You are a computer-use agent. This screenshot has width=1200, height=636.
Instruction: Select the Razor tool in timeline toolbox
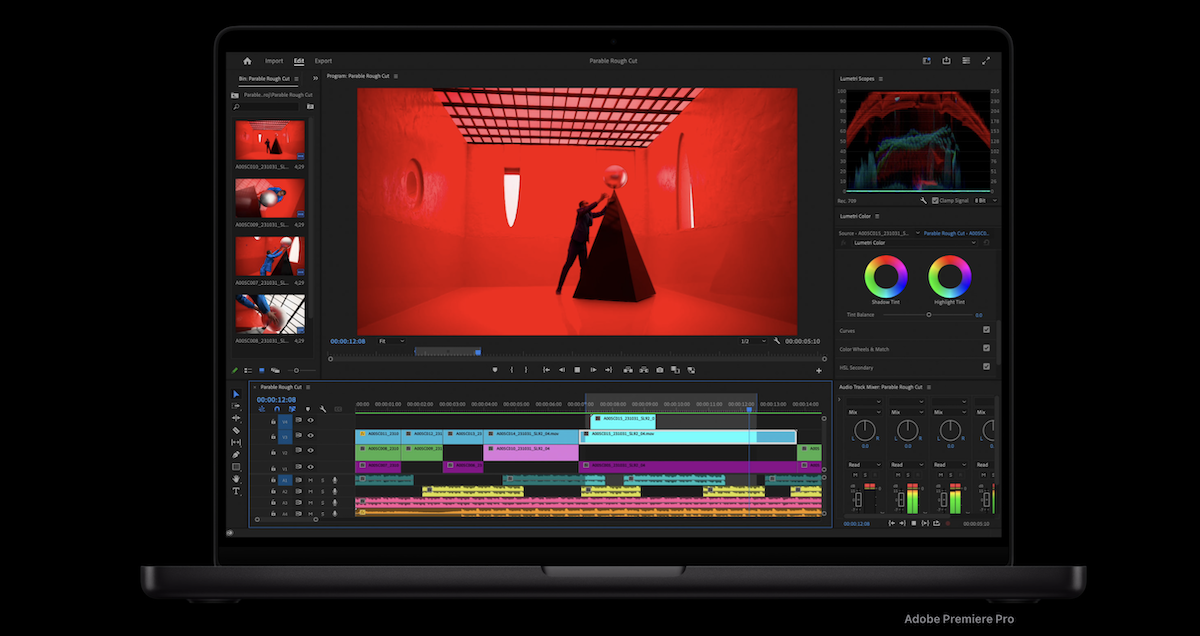tap(237, 430)
